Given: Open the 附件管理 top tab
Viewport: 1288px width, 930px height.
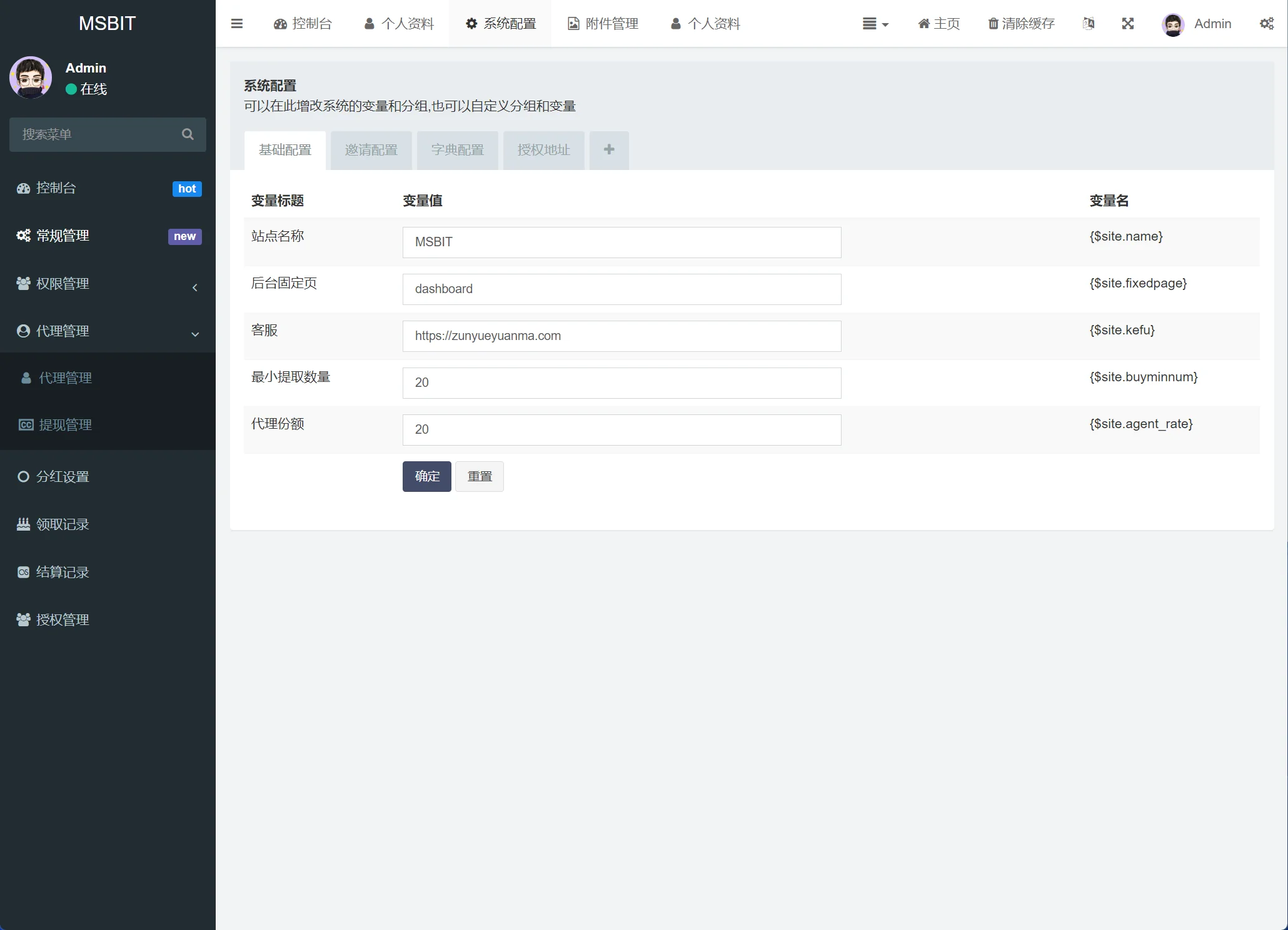Looking at the screenshot, I should pyautogui.click(x=603, y=24).
